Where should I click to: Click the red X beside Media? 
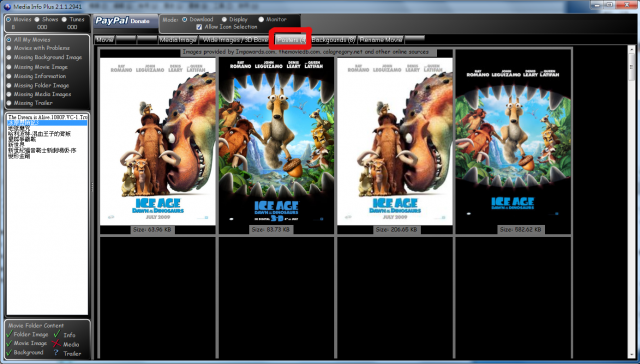tap(56, 344)
